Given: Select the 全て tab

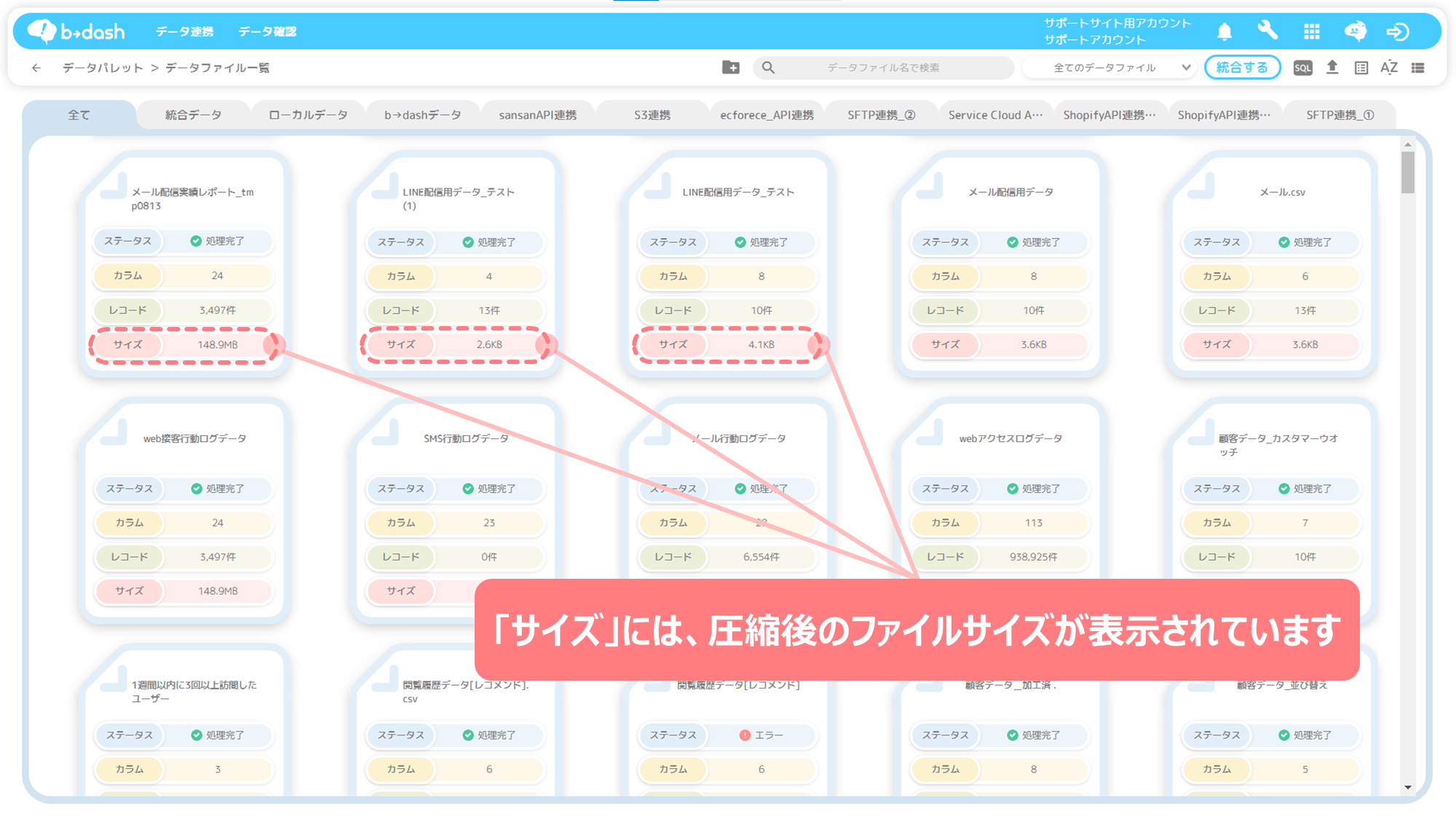Looking at the screenshot, I should 79,115.
